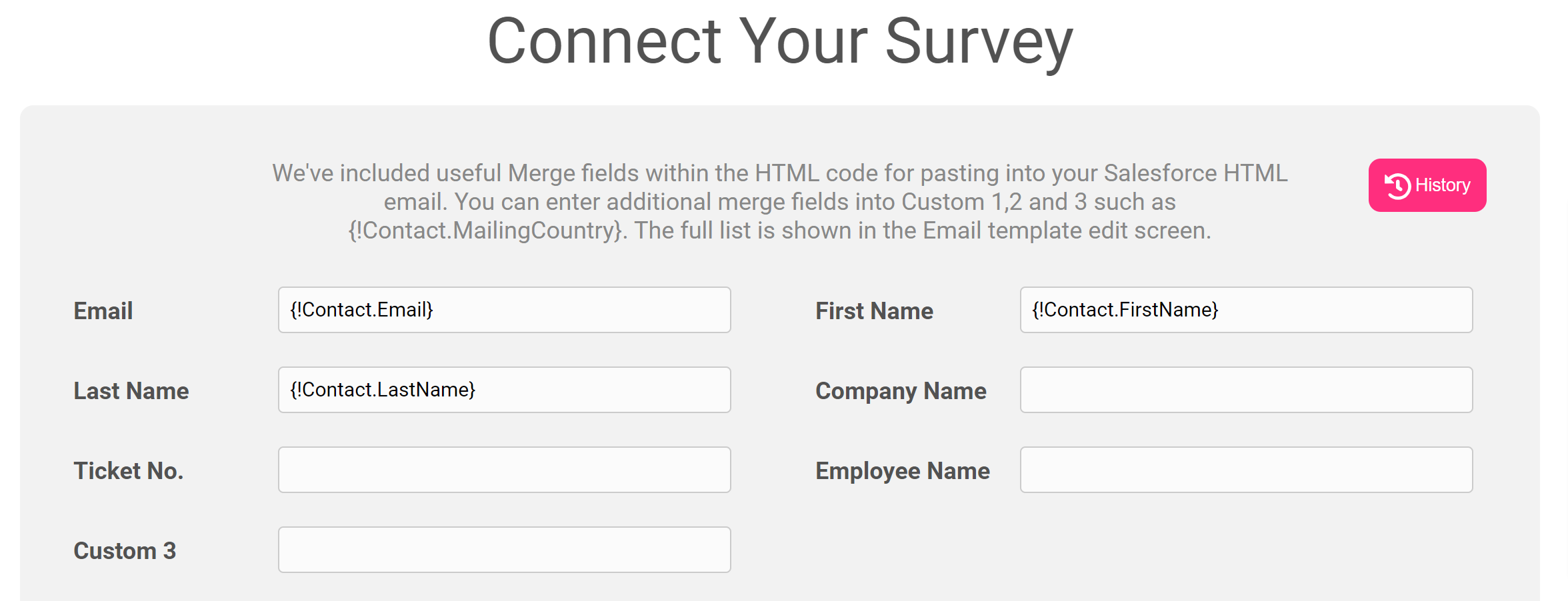Click the Ticket No. input box
Screen dimensions: 1568x601
(505, 470)
